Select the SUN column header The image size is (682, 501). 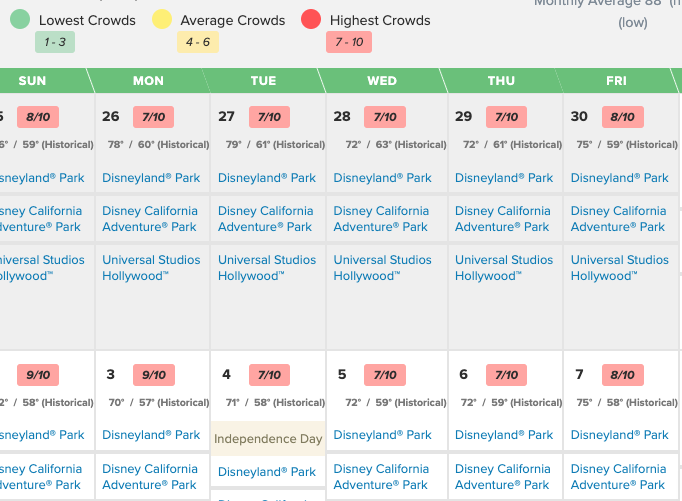pyautogui.click(x=32, y=80)
